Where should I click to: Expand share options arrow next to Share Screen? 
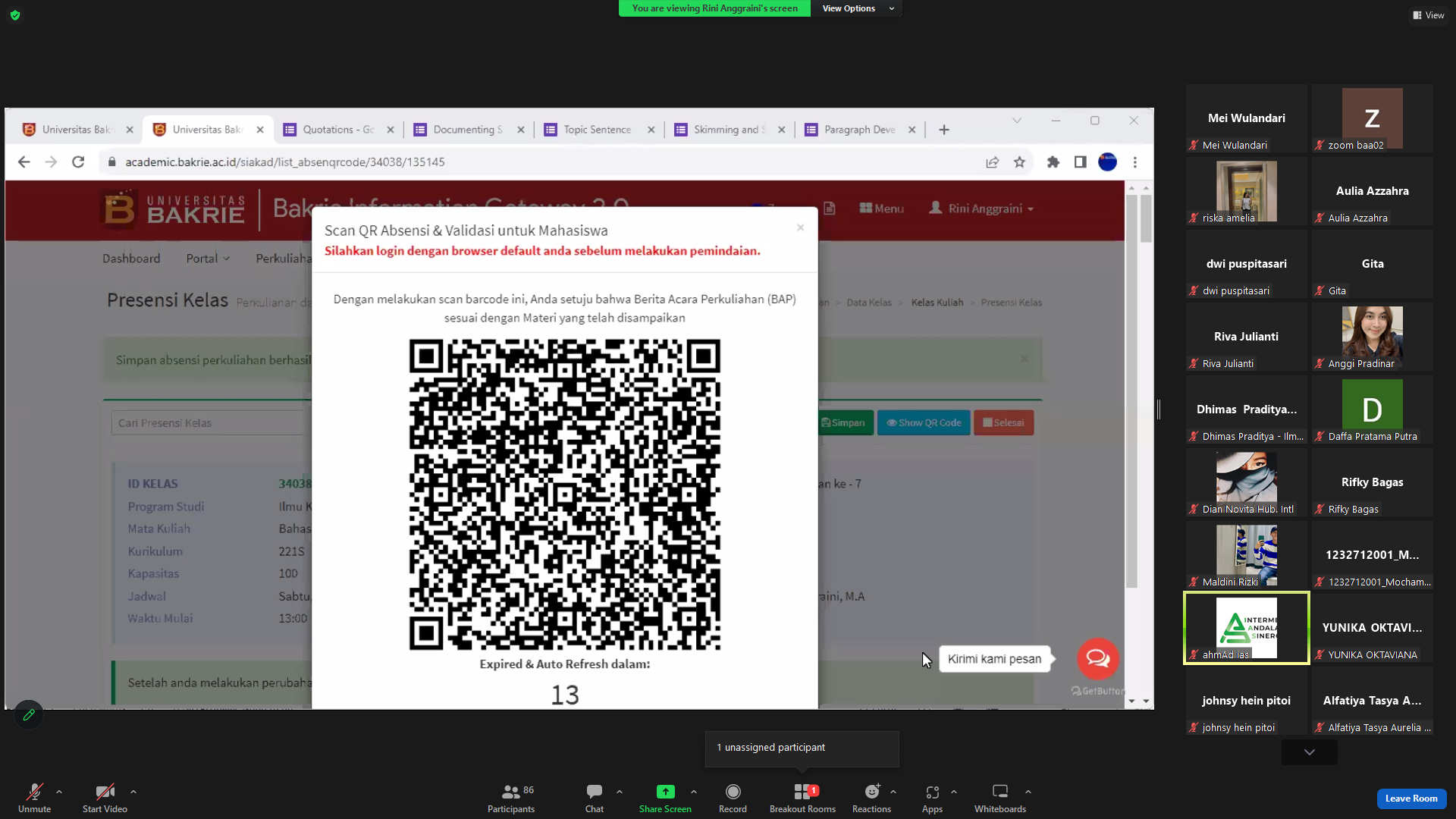pos(694,792)
